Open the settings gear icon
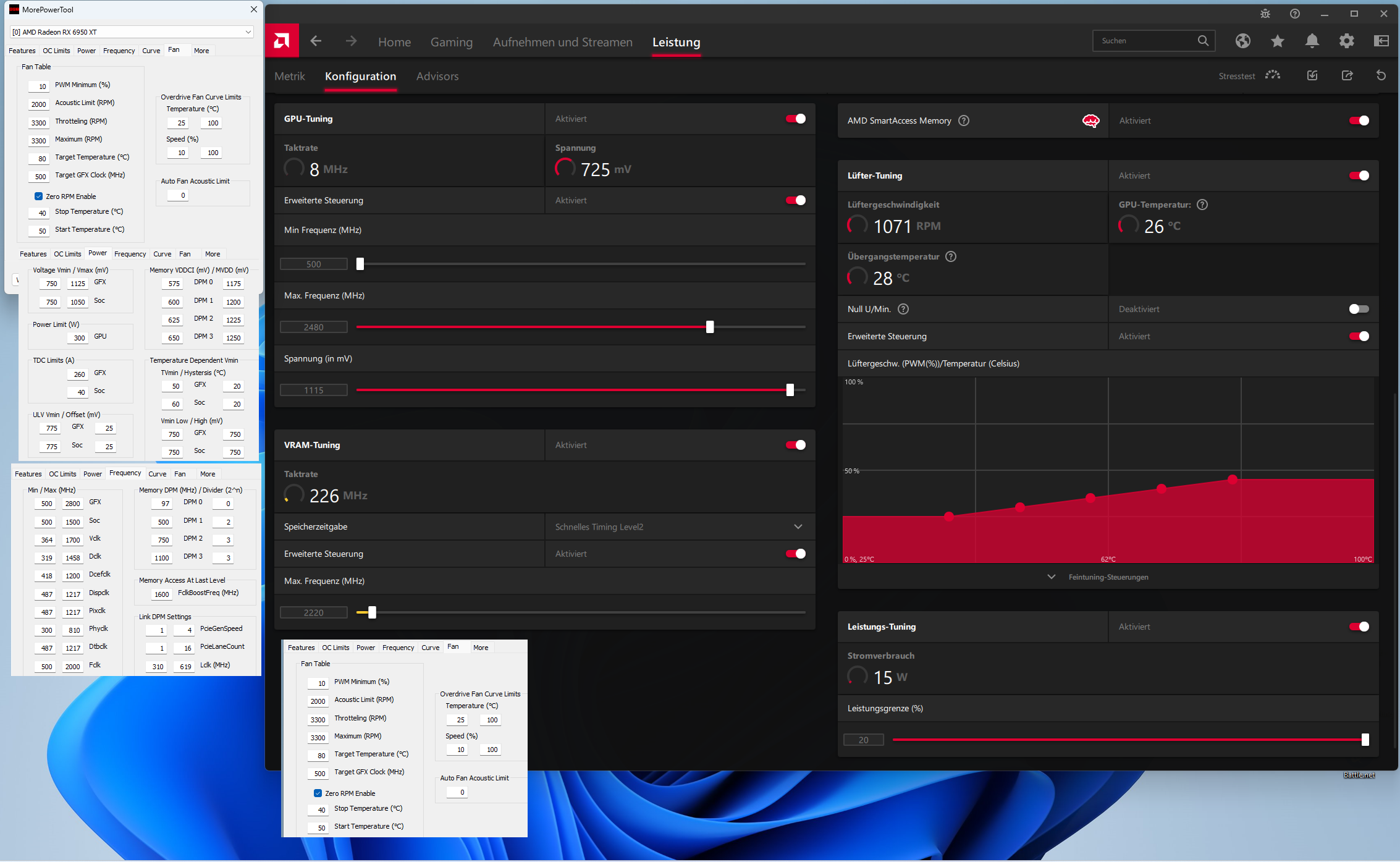 click(x=1346, y=41)
